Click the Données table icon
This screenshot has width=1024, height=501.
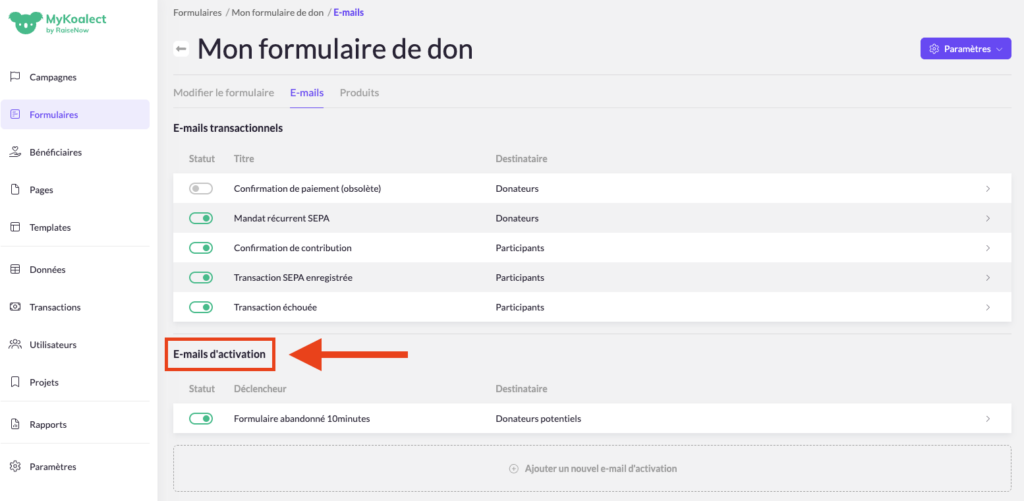click(x=15, y=269)
